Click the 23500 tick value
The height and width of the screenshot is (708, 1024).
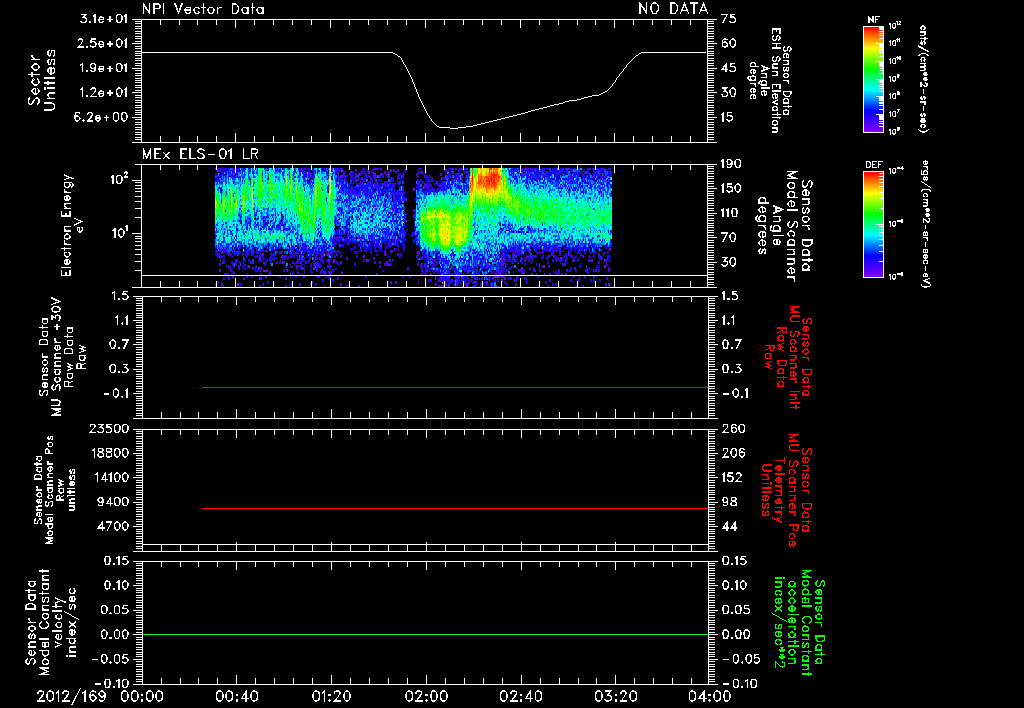(x=108, y=428)
